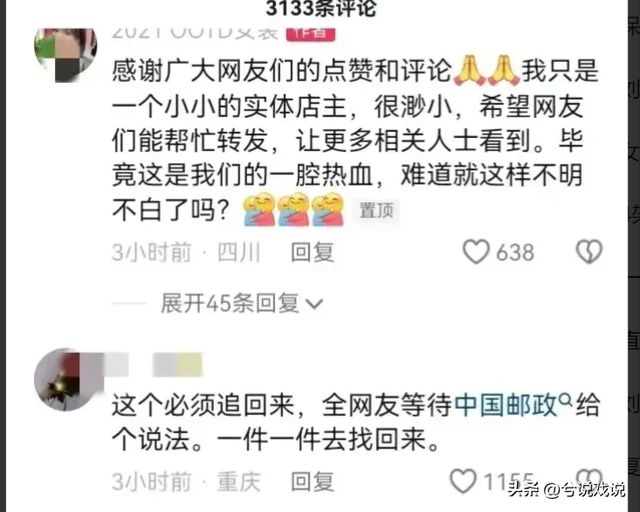Reply to the Chongqing comment

pos(313,481)
